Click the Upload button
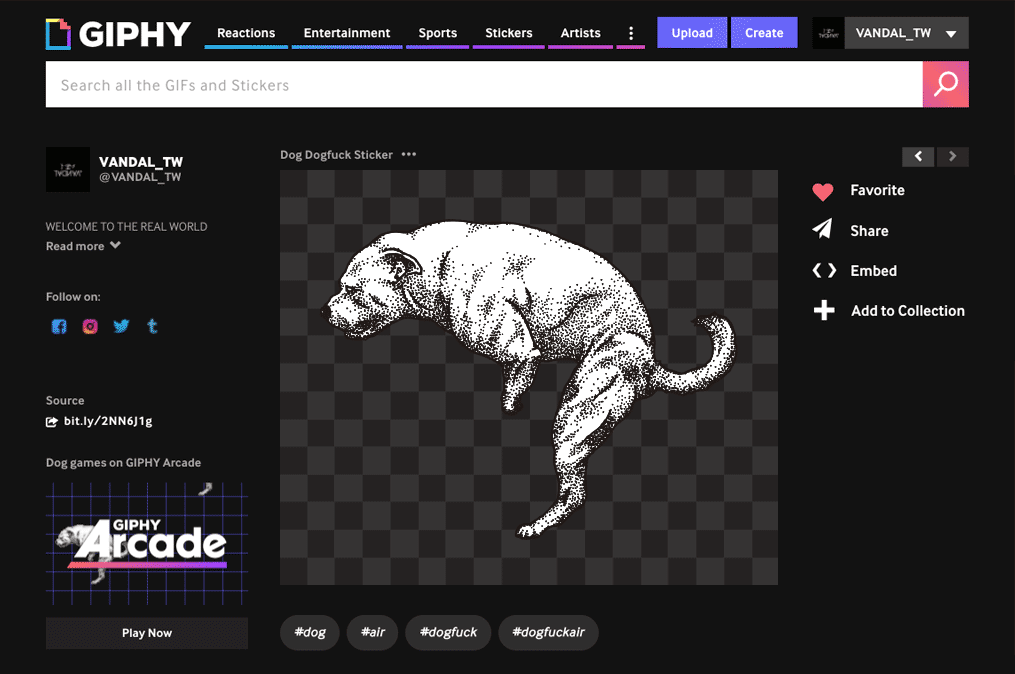 point(692,33)
